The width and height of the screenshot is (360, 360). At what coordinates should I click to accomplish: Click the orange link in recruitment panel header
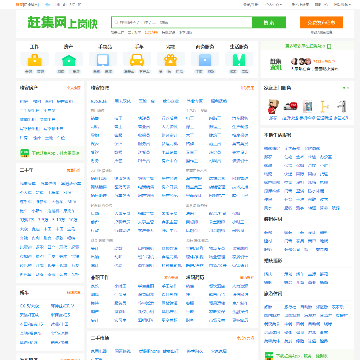(247, 88)
